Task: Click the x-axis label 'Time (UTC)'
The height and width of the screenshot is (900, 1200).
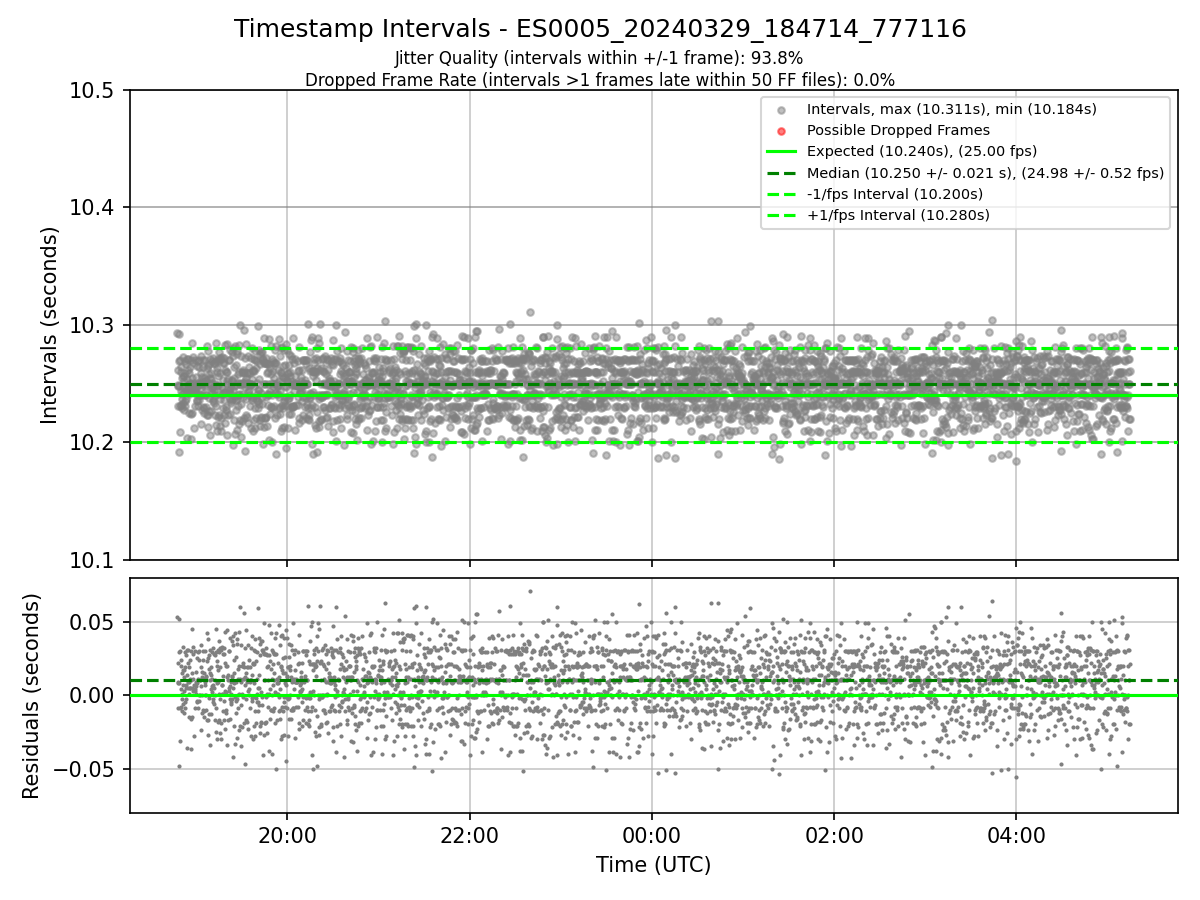Action: pos(653,865)
